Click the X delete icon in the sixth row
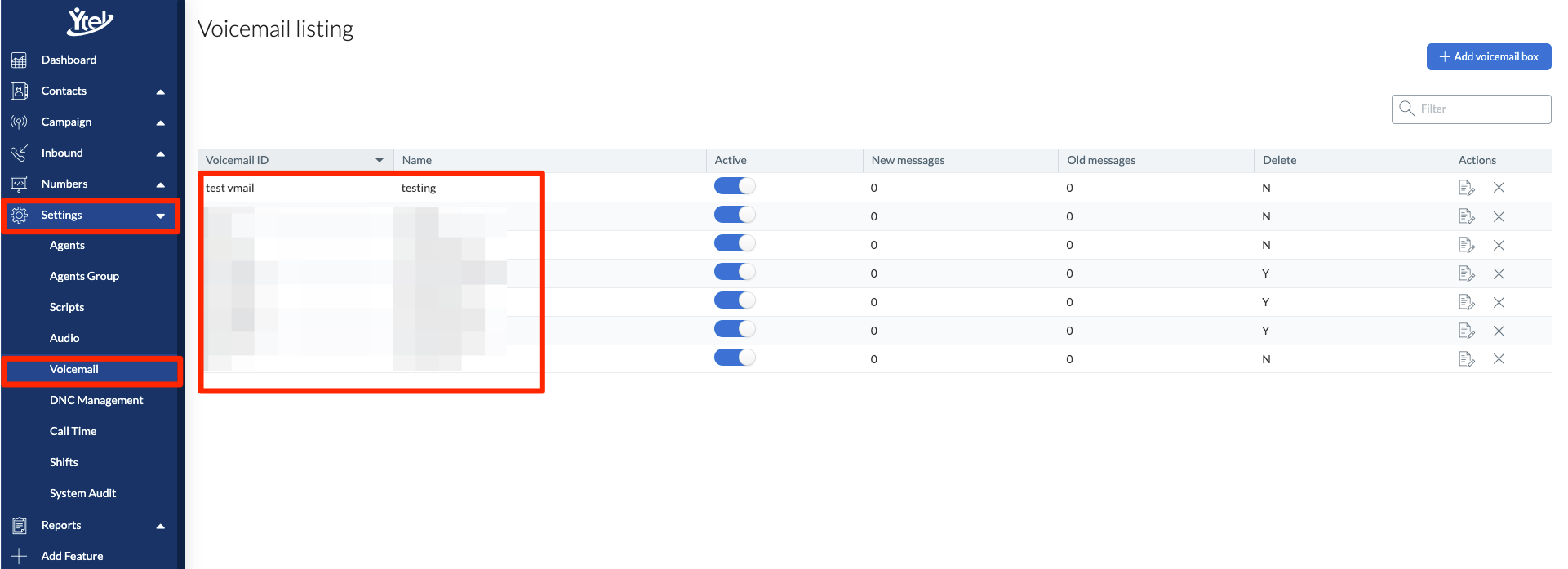Screen dimensions: 1568x569 click(1499, 331)
